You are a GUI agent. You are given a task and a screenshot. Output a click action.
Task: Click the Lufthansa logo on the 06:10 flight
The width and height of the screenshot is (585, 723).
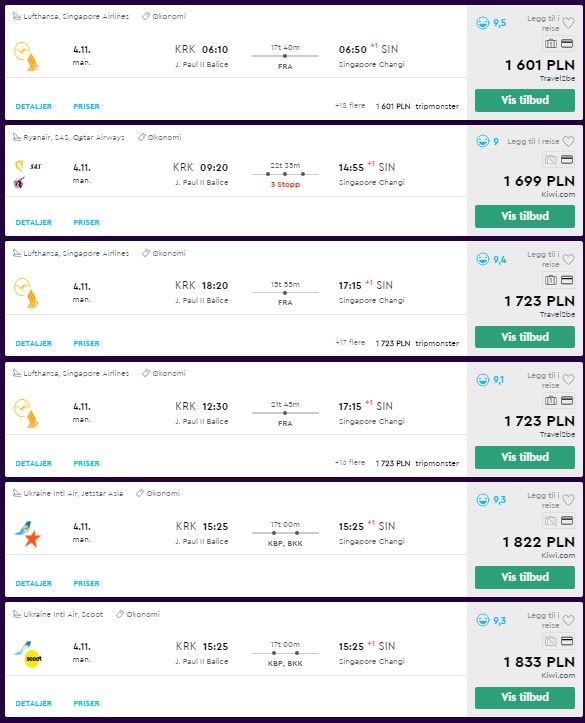[x=22, y=51]
